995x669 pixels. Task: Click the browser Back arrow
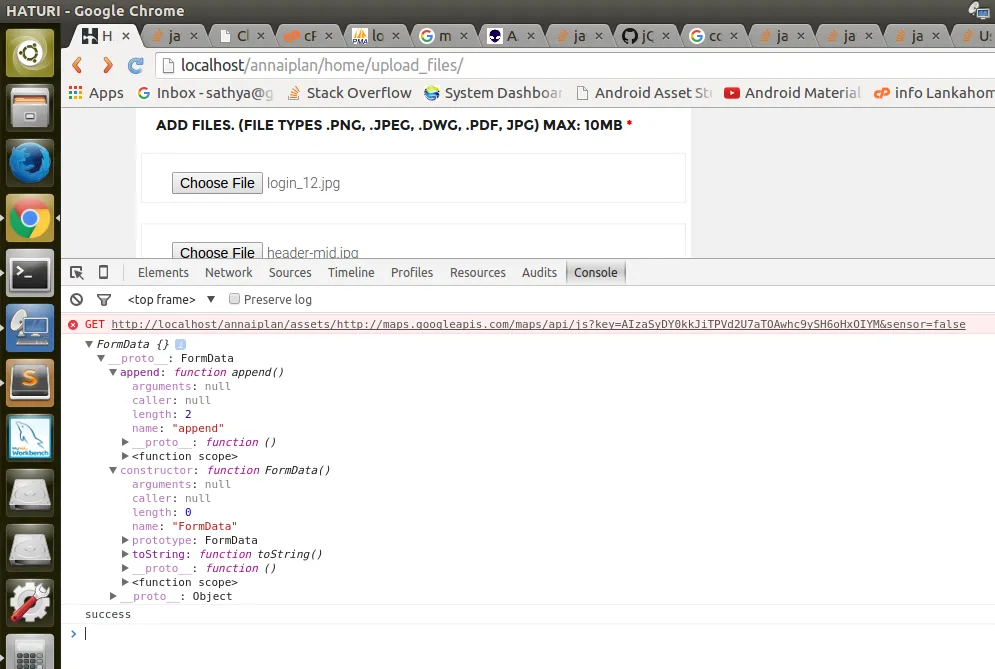[77, 65]
